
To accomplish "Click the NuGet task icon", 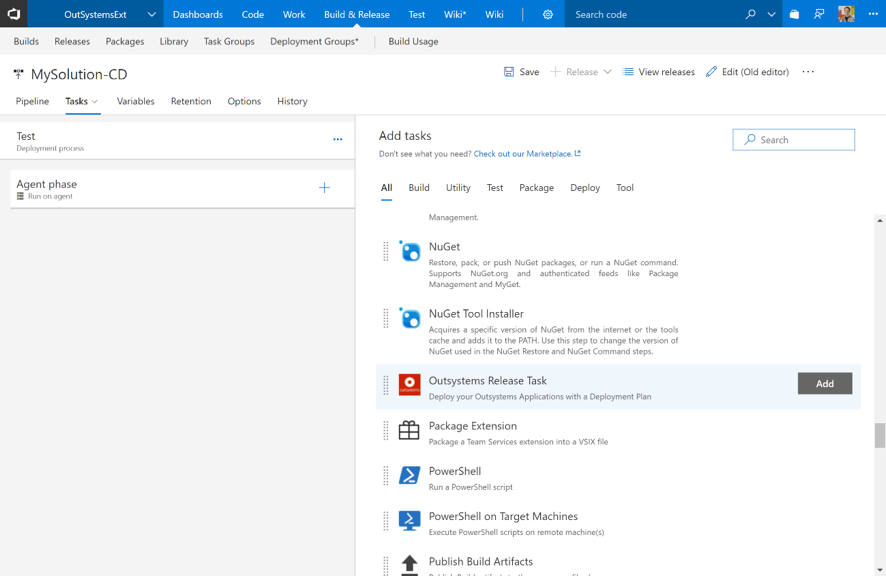I will coord(410,251).
